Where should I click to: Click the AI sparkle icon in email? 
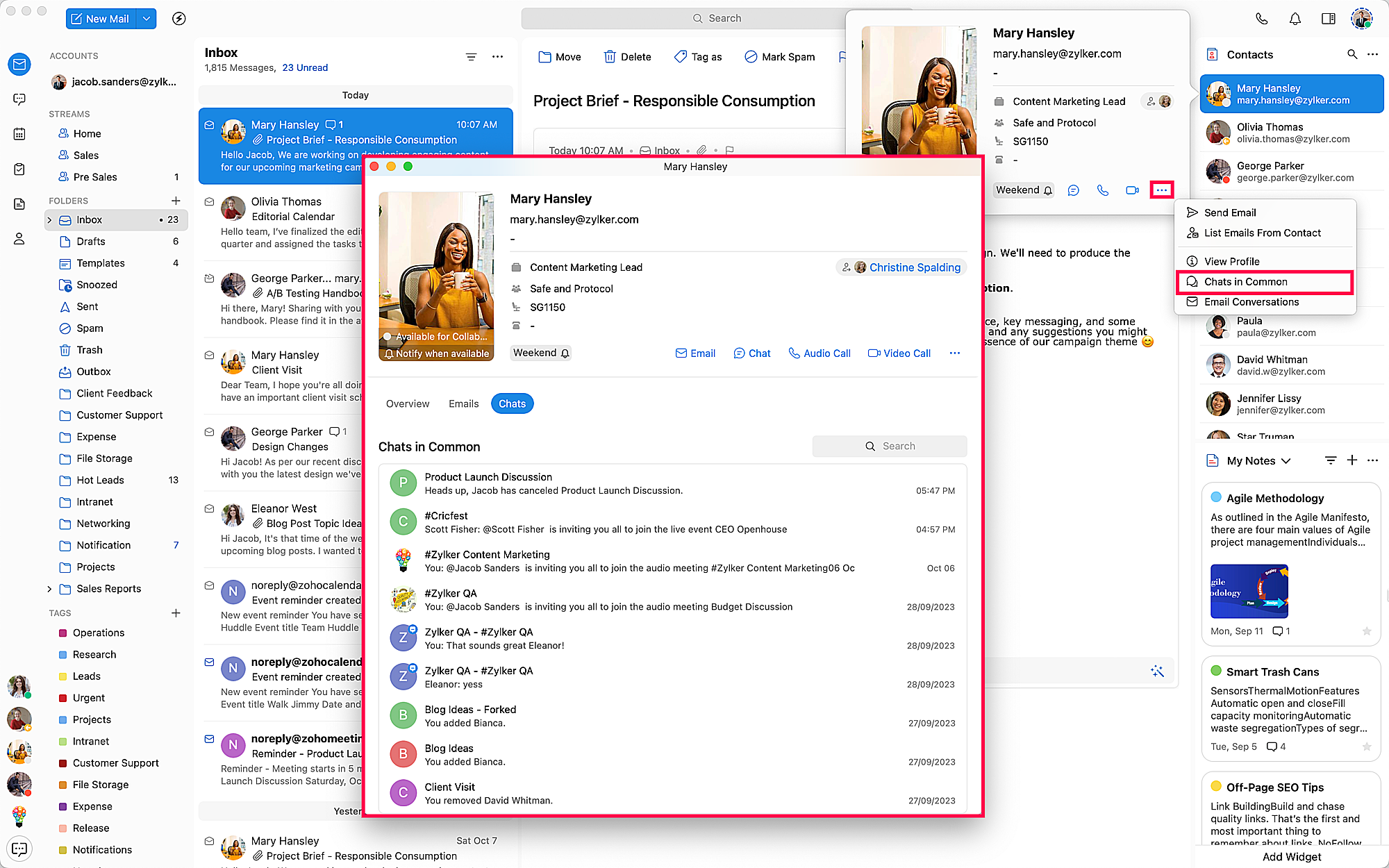point(1156,671)
